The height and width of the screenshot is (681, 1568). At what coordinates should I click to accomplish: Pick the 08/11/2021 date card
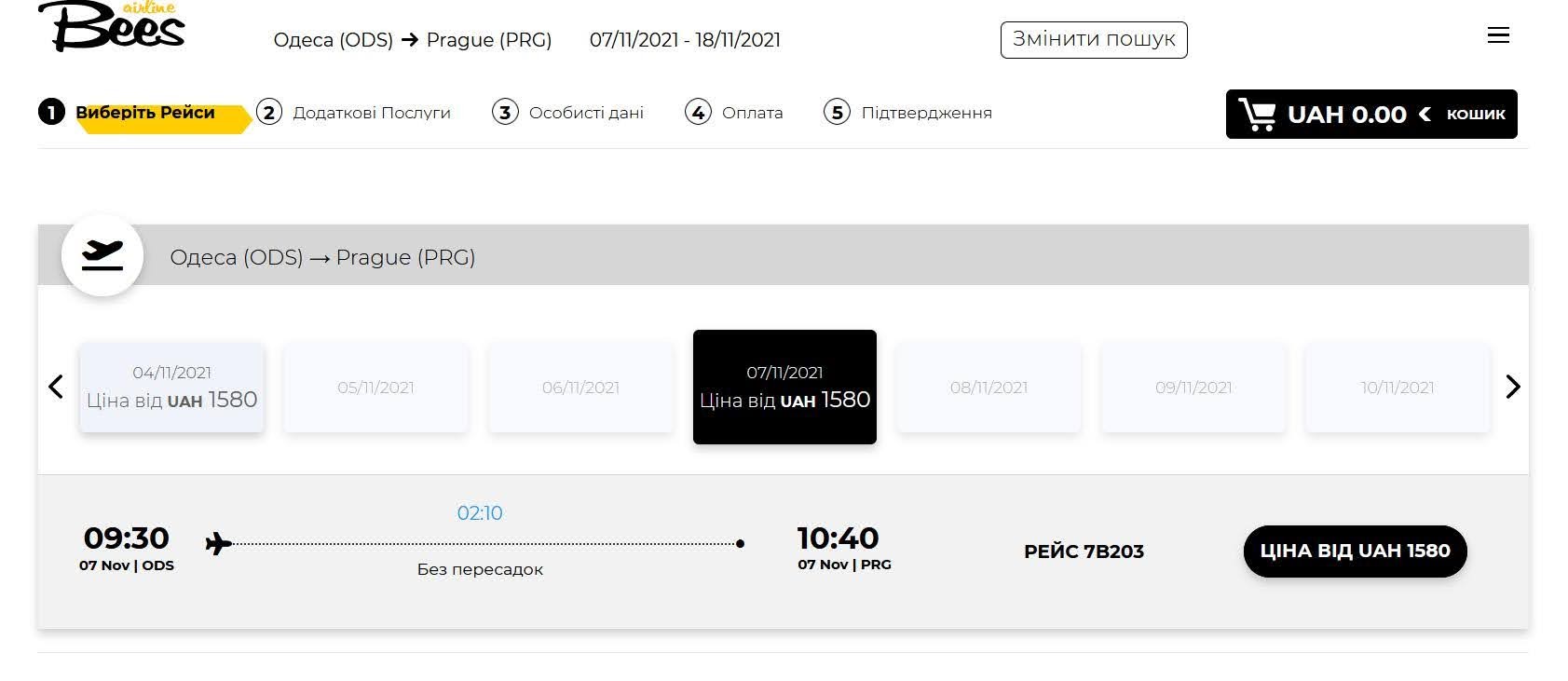click(989, 388)
